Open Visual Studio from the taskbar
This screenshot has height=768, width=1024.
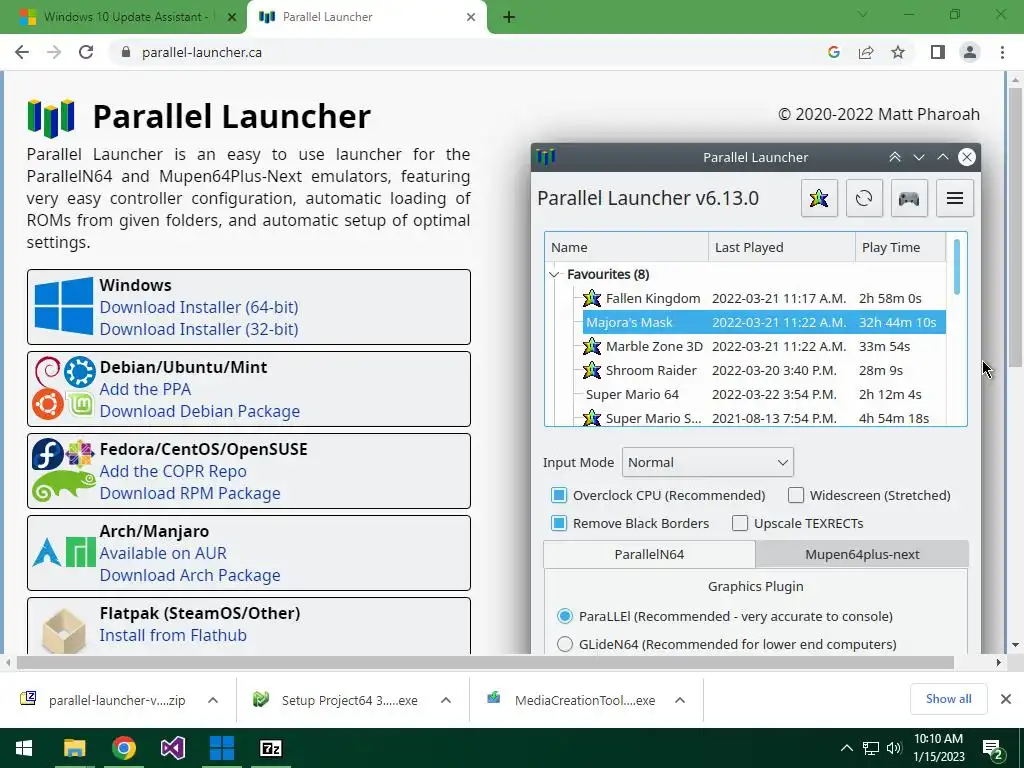click(x=172, y=748)
